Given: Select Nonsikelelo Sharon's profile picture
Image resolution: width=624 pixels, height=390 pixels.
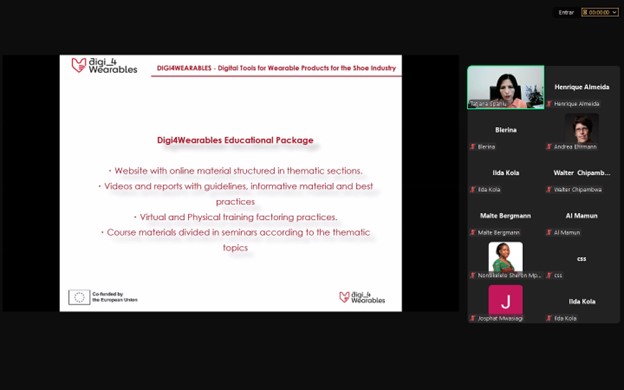Looking at the screenshot, I should (505, 257).
